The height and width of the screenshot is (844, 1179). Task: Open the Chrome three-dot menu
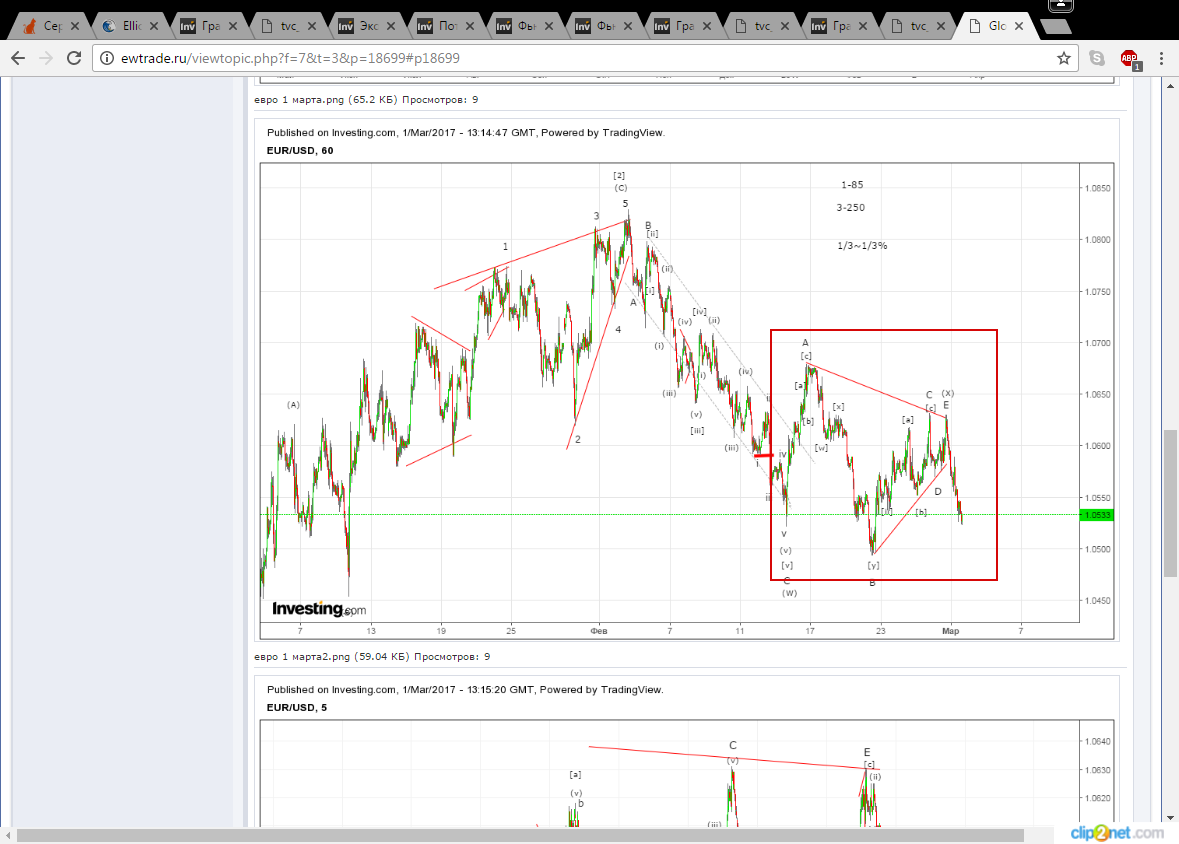pos(1162,58)
